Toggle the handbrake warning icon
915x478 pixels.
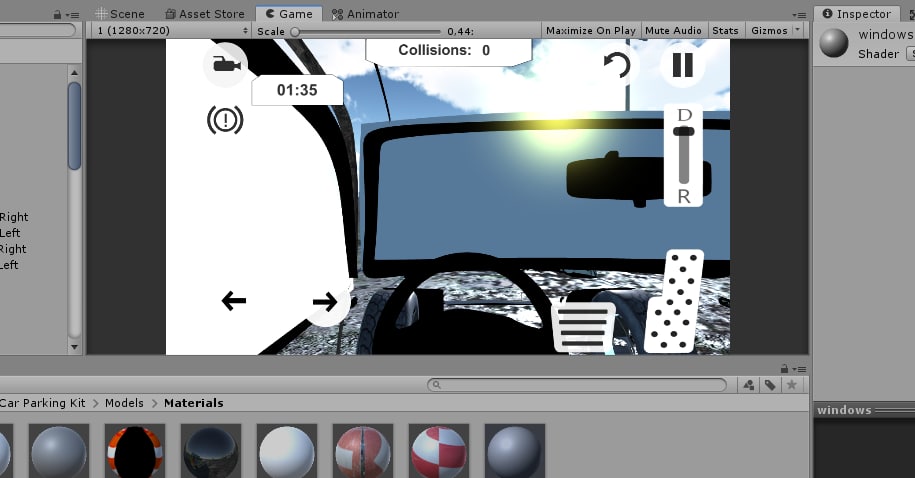(x=225, y=120)
